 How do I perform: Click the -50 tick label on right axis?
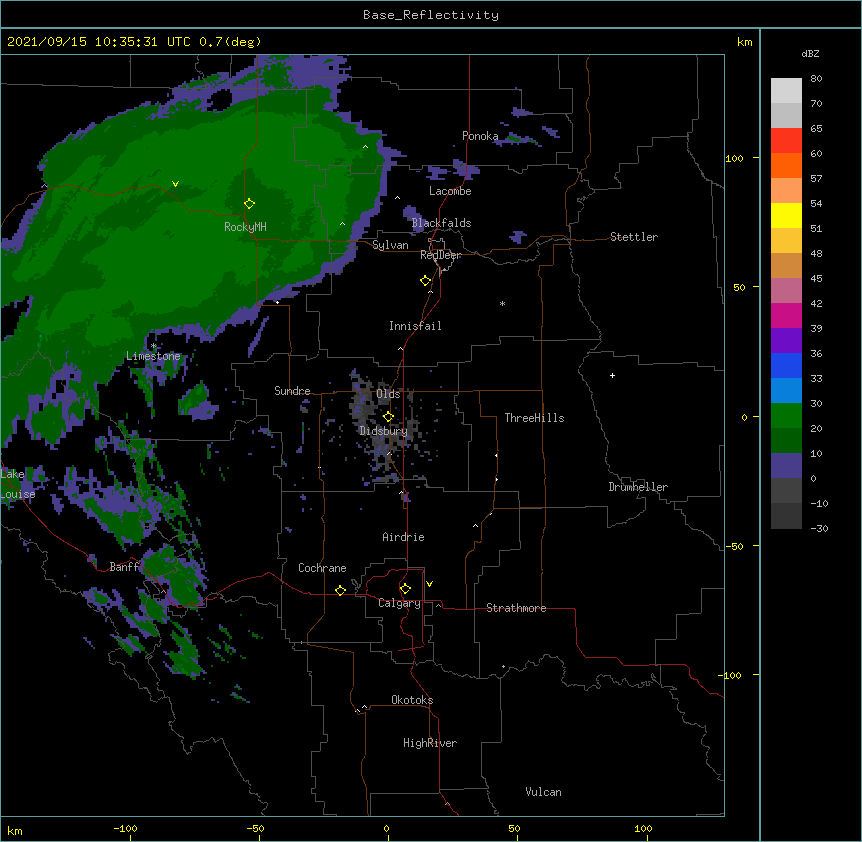coord(734,546)
